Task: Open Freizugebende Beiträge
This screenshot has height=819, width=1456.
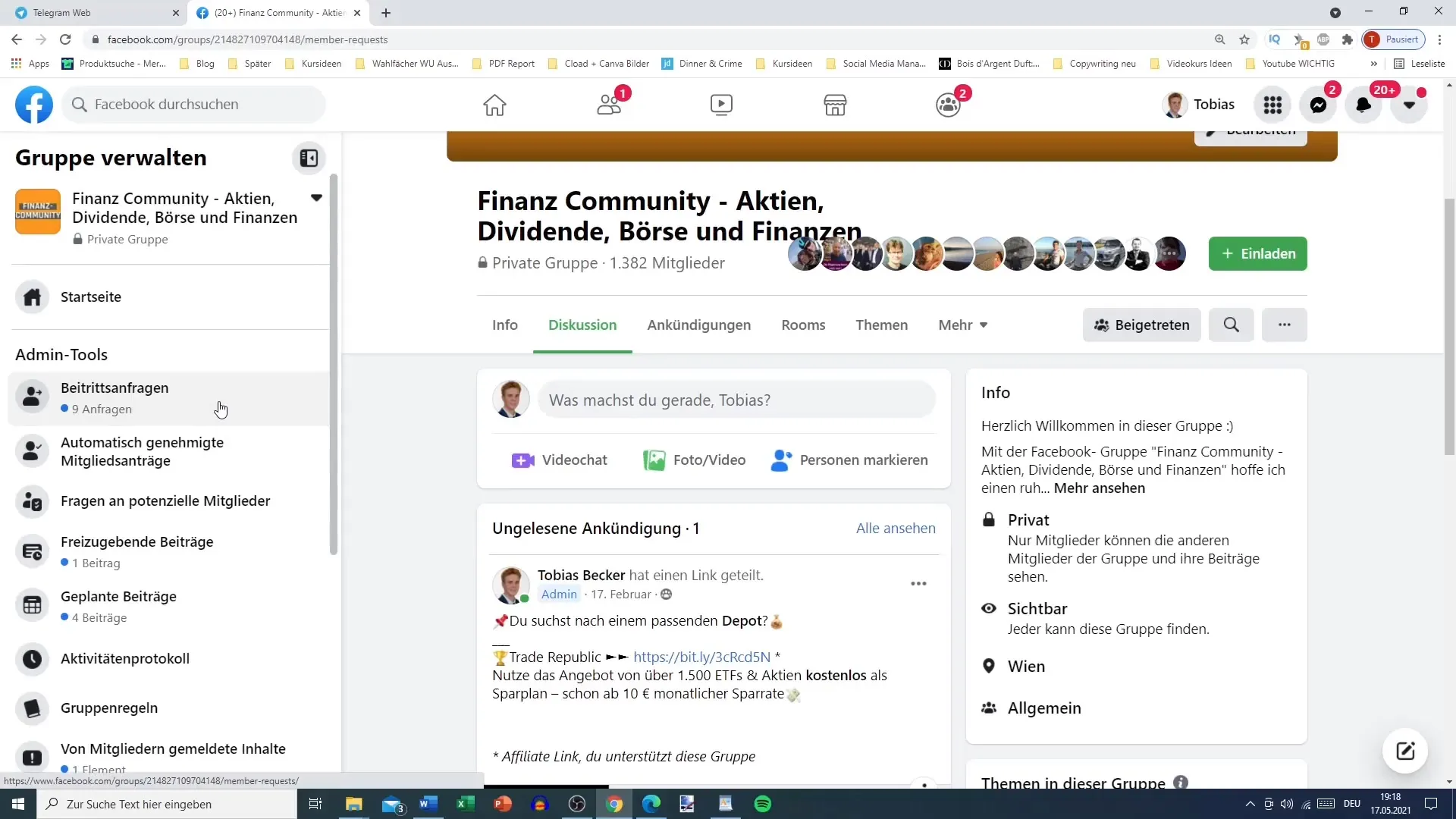Action: (x=168, y=552)
